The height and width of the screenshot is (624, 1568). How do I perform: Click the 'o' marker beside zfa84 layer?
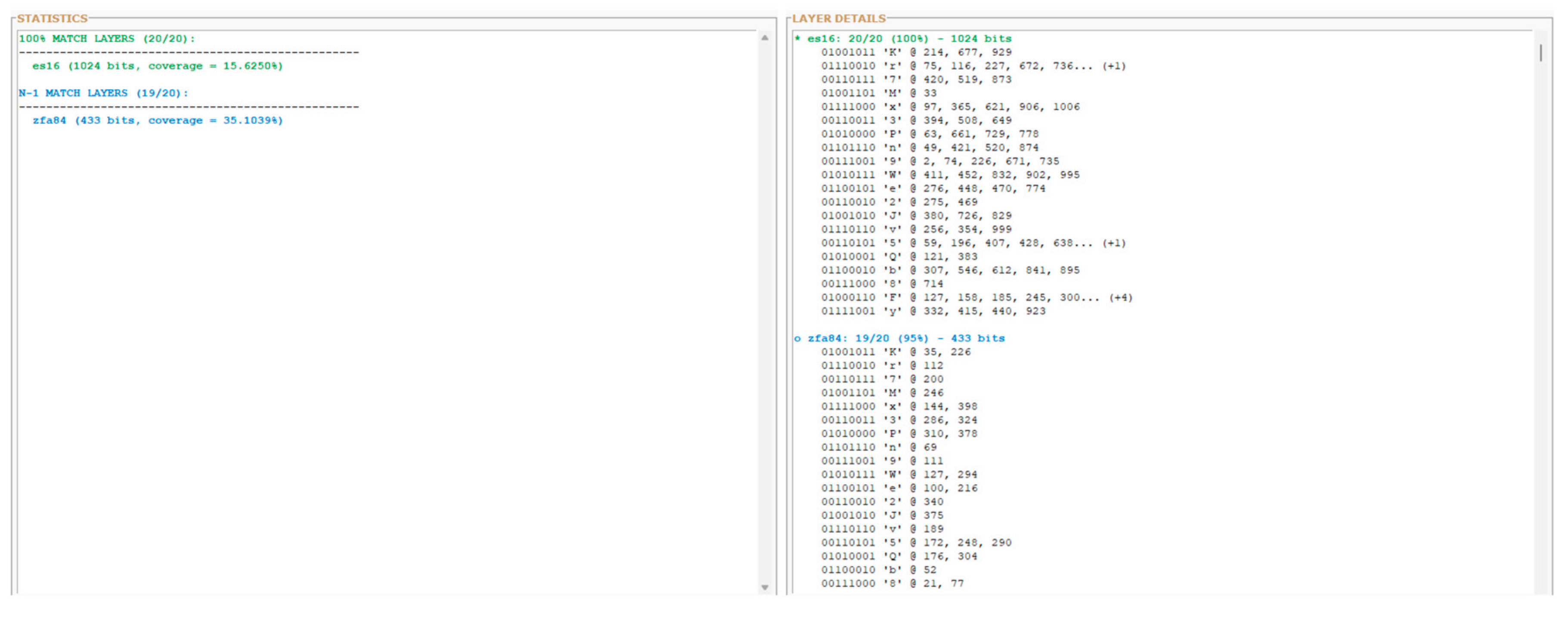798,337
